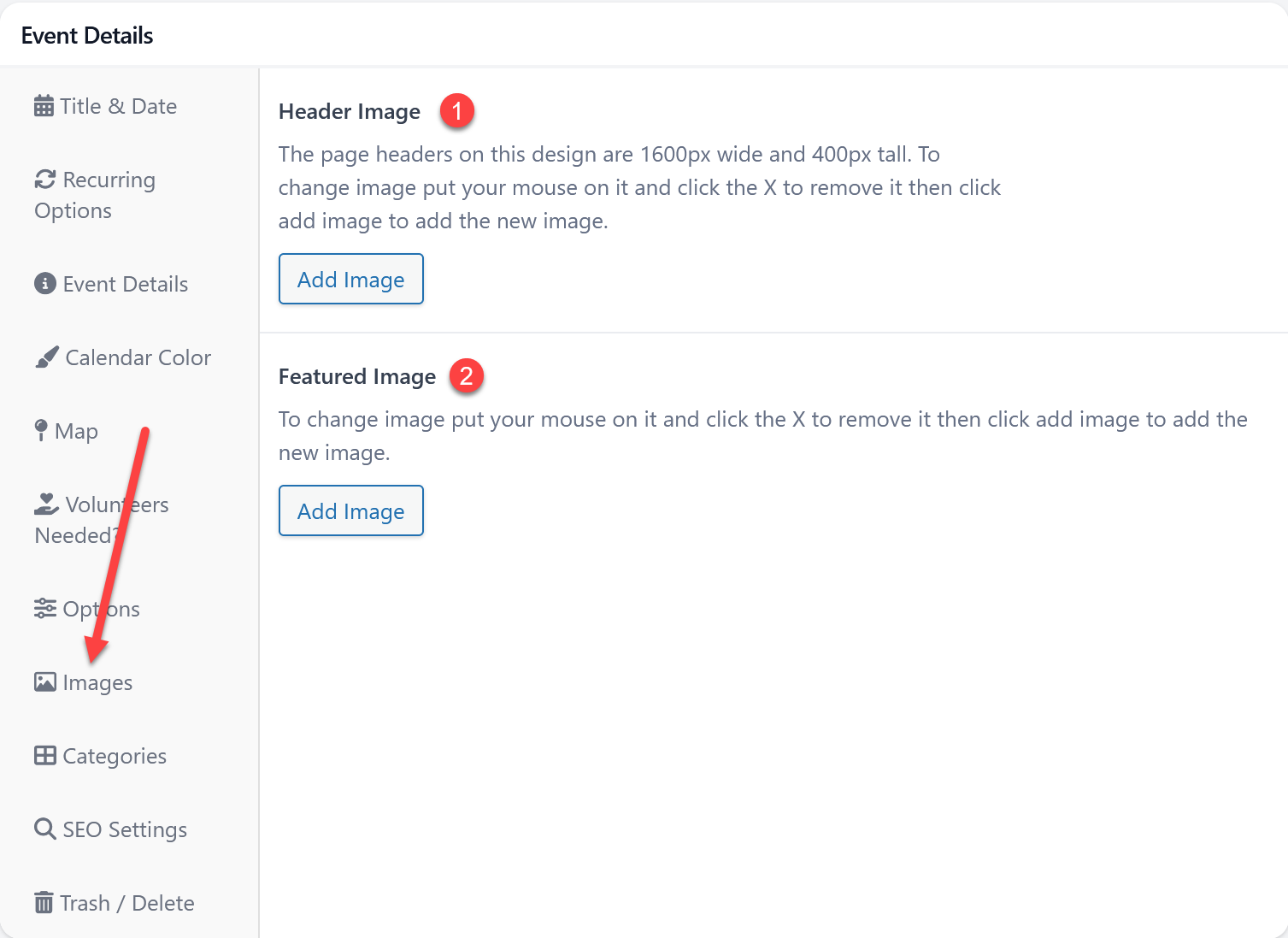Switch to the SEO Settings tab

[x=125, y=829]
